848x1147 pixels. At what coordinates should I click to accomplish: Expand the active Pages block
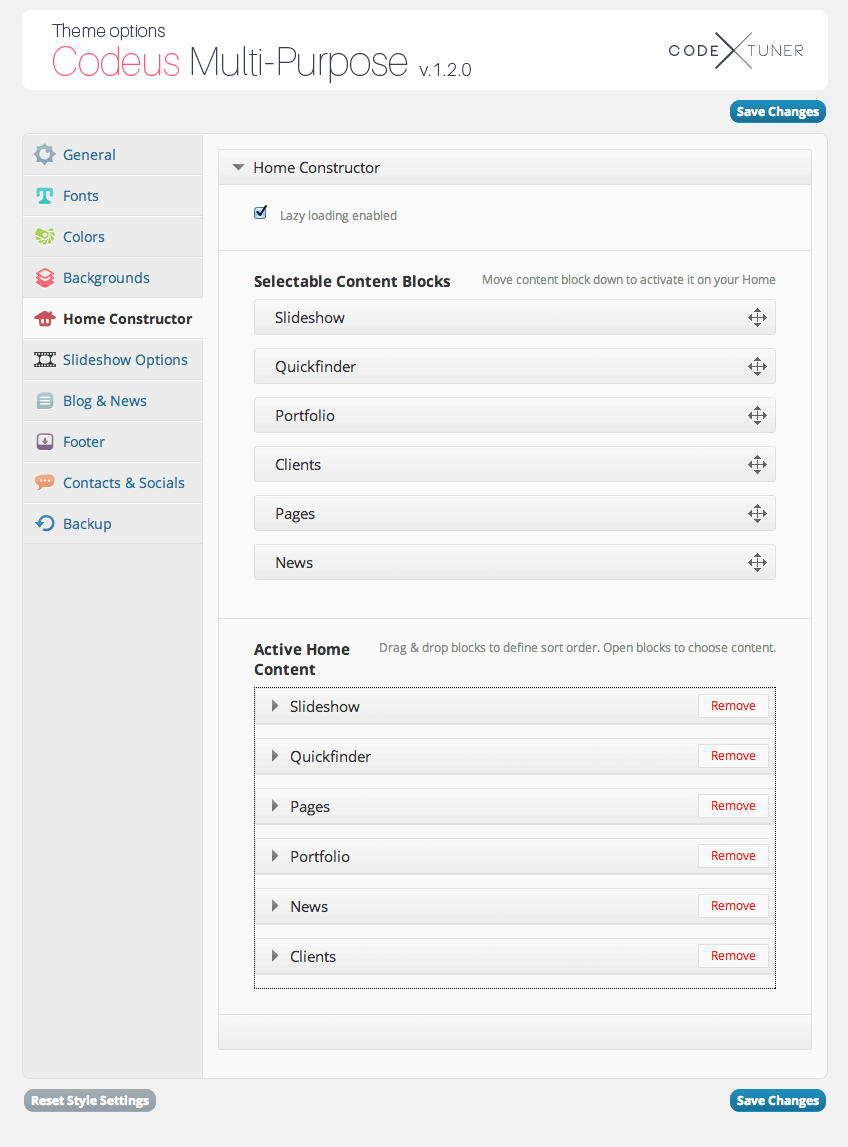274,805
